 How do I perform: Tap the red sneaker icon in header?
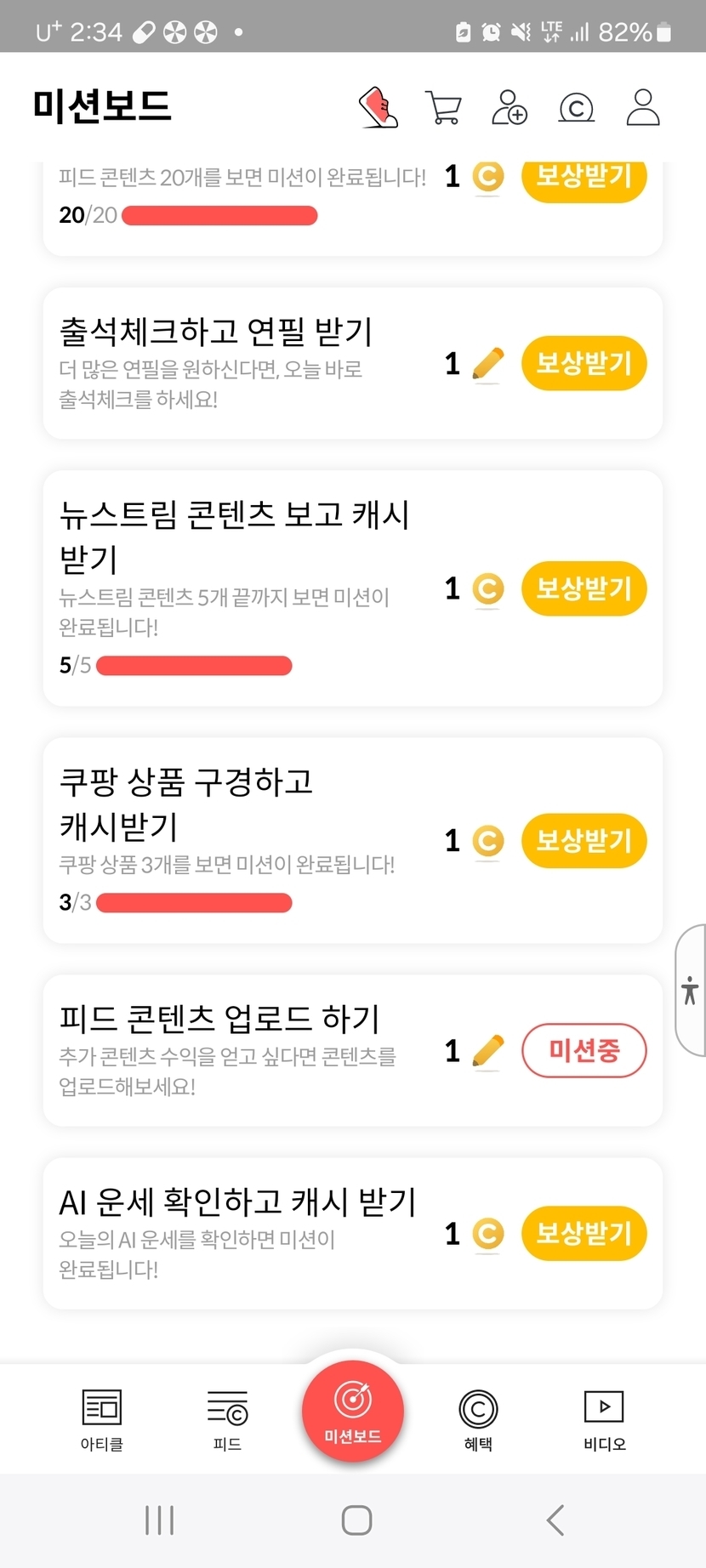379,107
